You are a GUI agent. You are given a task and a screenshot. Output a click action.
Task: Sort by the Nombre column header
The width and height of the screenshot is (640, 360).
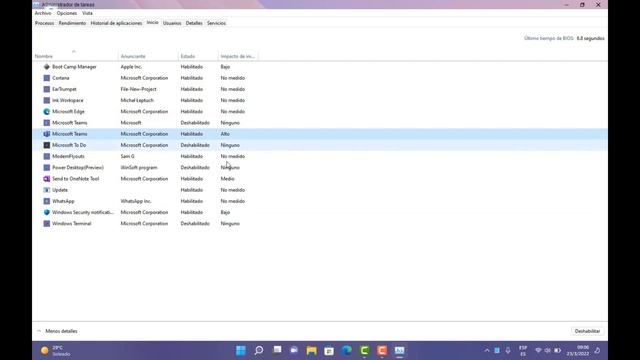[x=76, y=56]
